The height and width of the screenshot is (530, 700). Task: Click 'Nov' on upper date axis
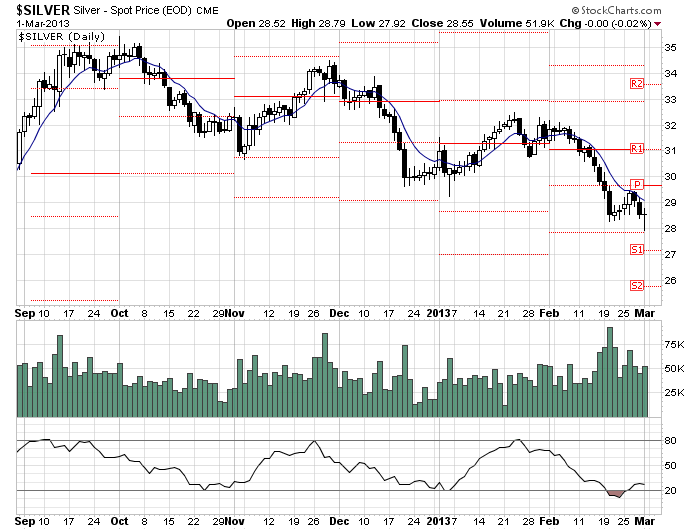point(234,313)
